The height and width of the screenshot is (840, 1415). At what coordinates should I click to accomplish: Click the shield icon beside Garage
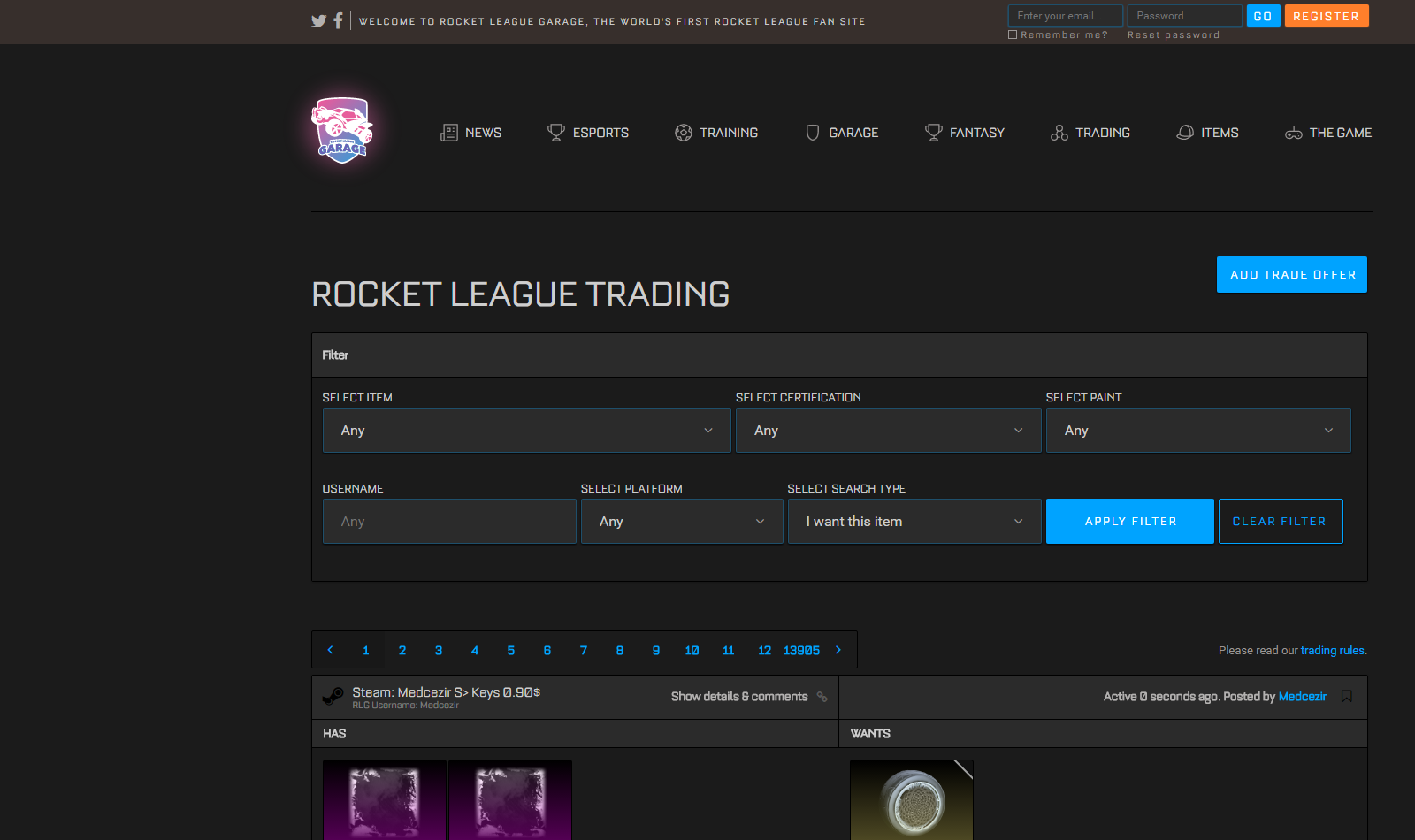(x=813, y=133)
